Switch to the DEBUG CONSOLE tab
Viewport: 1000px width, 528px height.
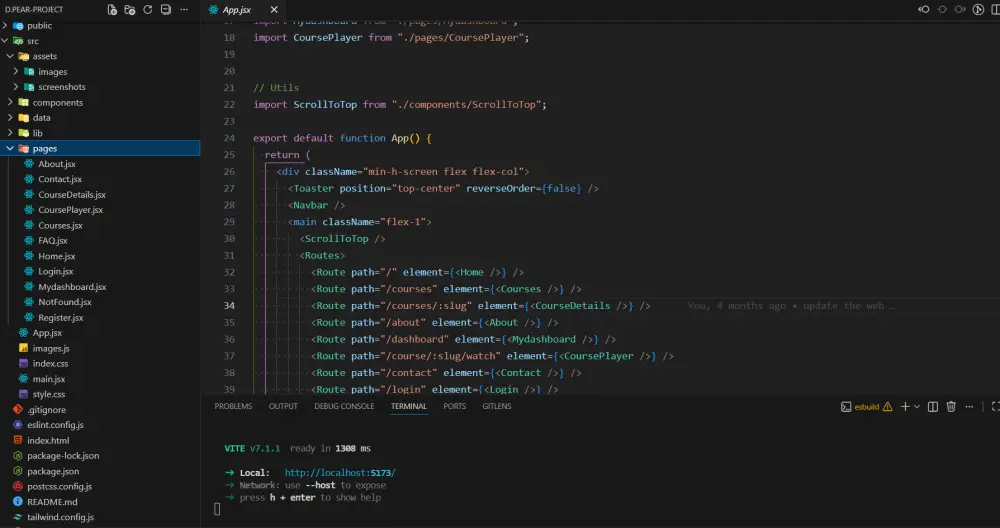pos(344,406)
